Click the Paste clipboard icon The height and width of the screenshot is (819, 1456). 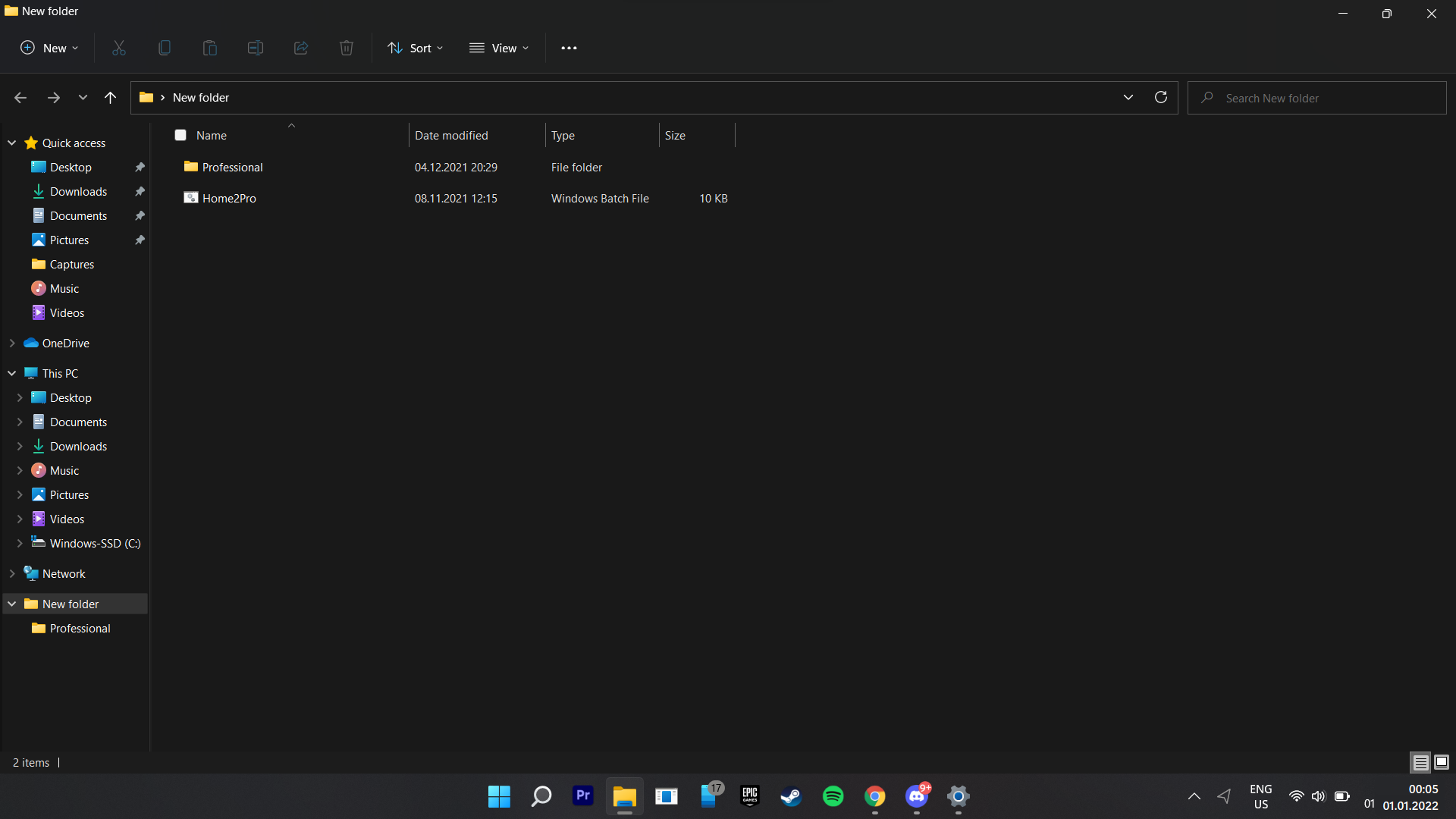click(x=210, y=48)
